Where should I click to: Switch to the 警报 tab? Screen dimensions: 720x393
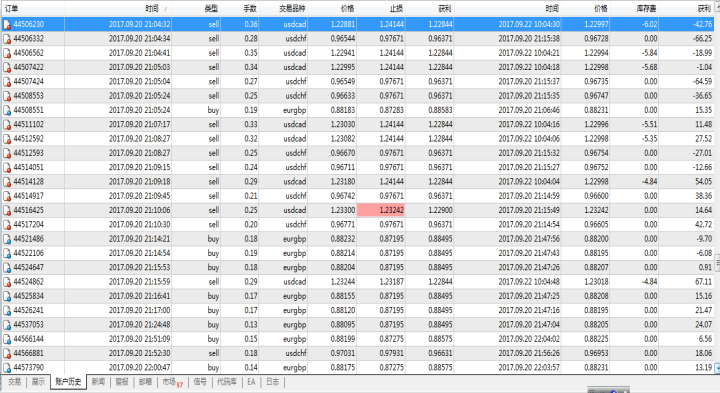122,382
